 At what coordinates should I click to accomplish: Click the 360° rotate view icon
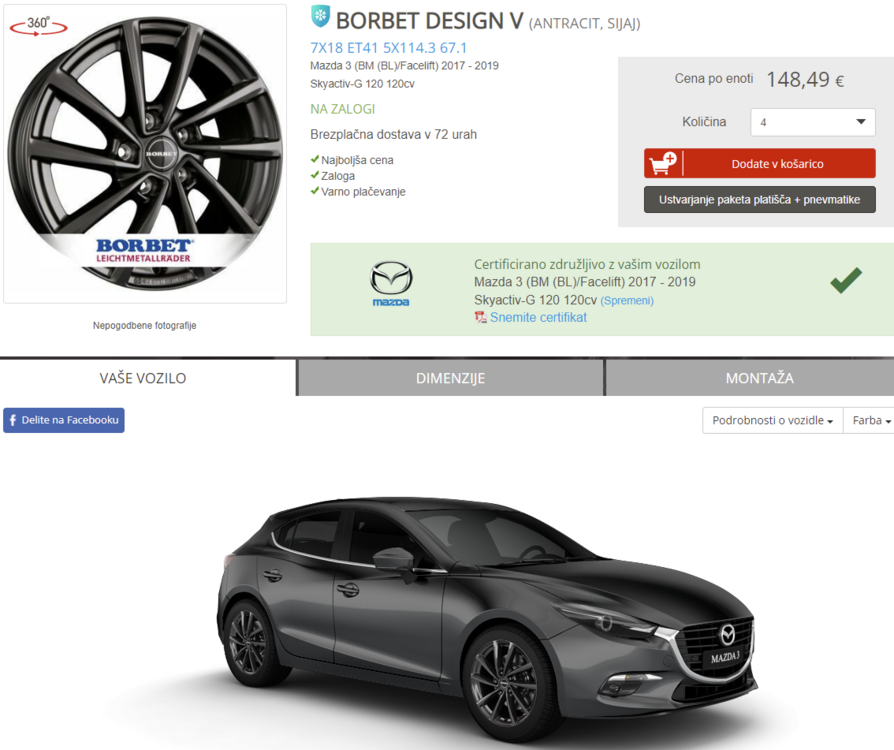pyautogui.click(x=39, y=26)
